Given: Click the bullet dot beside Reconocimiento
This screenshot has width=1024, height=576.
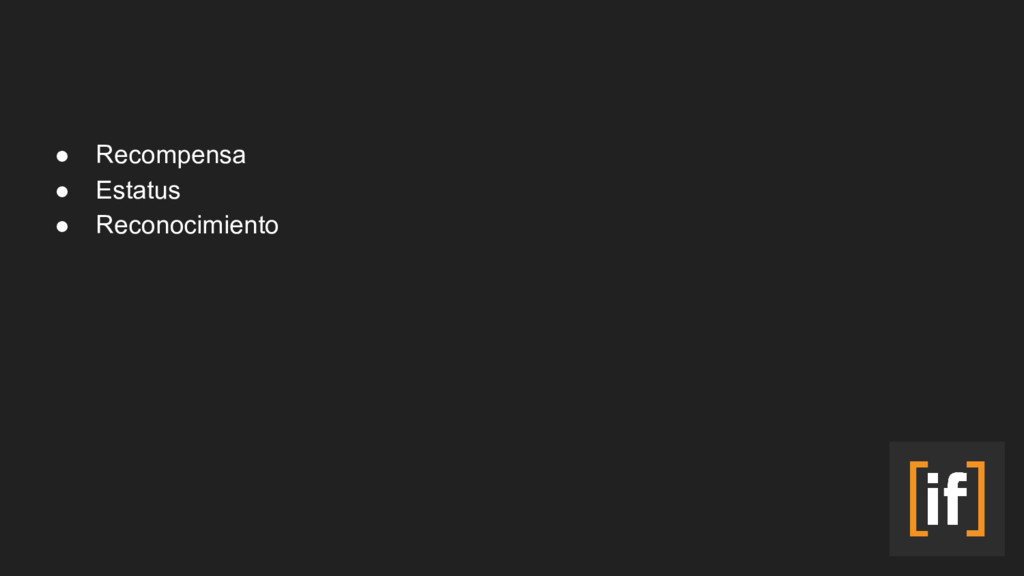Looking at the screenshot, I should tap(62, 227).
